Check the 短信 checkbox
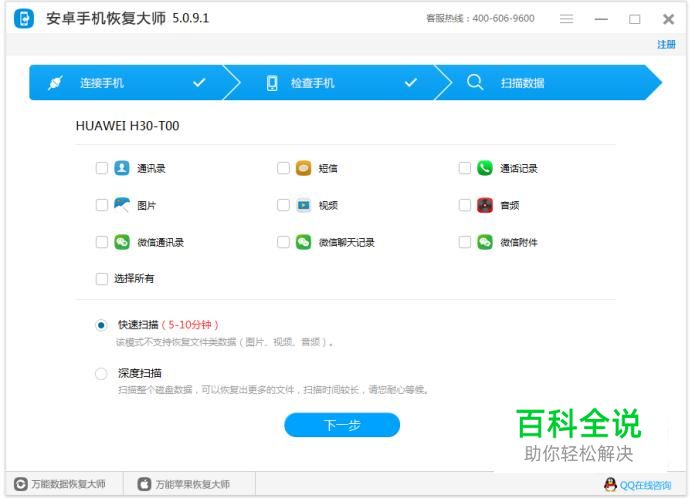This screenshot has height=498, width=692. click(283, 168)
